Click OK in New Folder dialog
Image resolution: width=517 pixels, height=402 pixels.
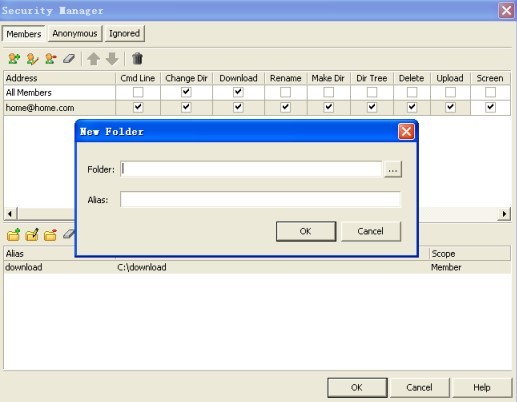(306, 231)
